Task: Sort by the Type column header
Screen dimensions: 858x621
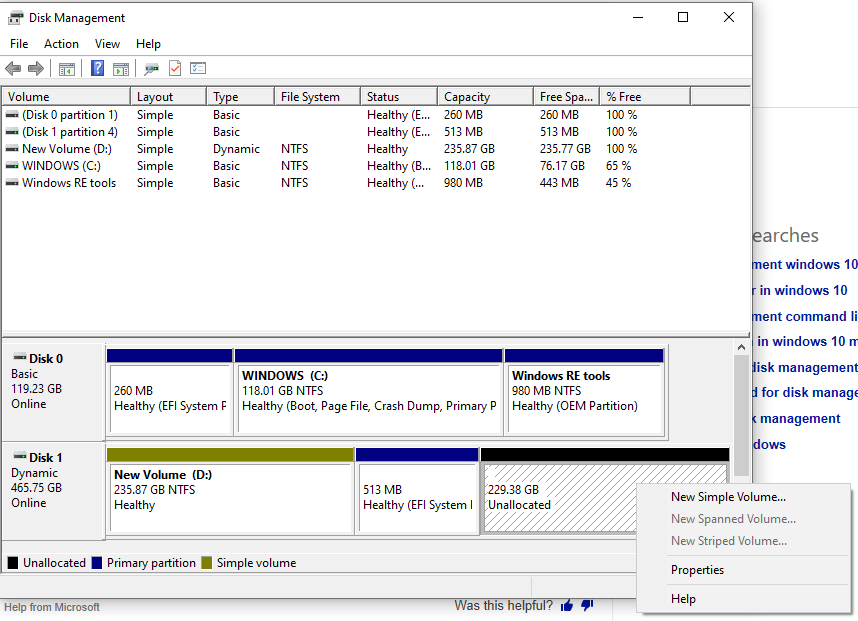Action: 241,97
